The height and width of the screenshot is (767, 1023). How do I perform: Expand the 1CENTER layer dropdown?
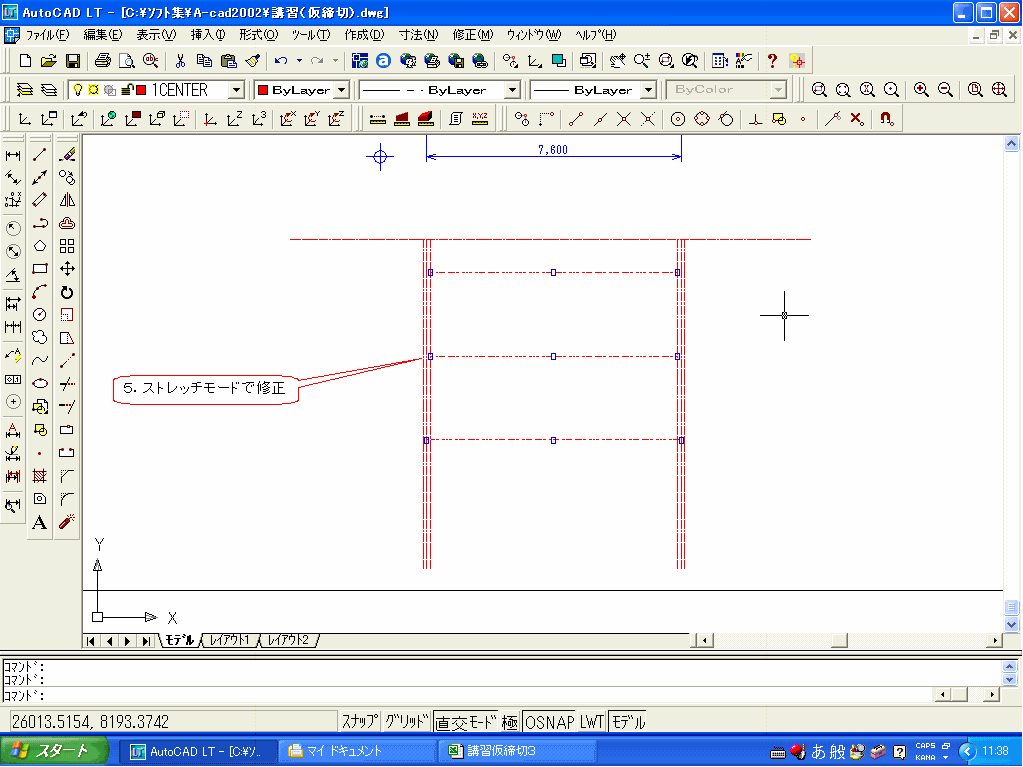[237, 90]
